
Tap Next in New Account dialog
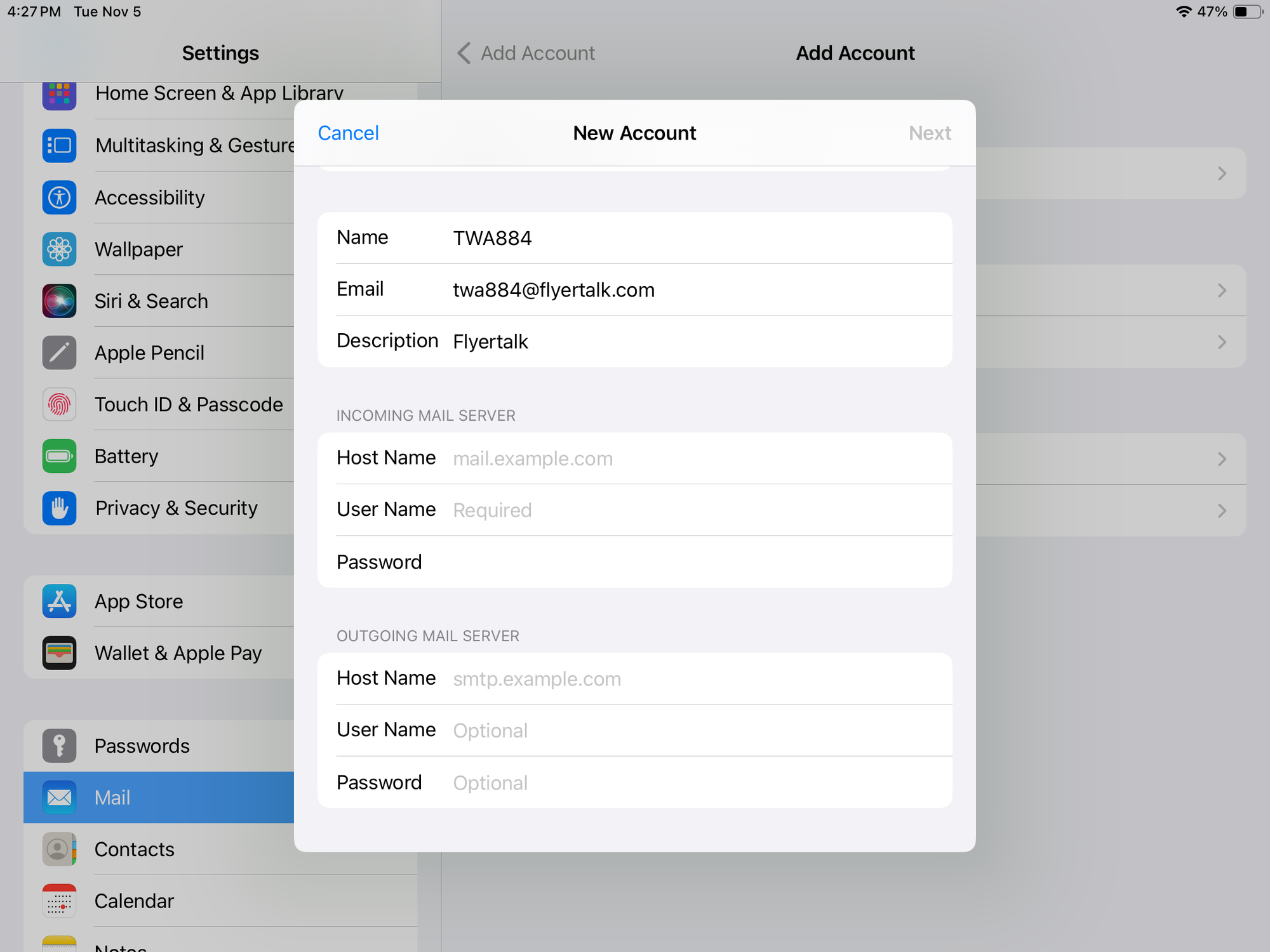(930, 133)
